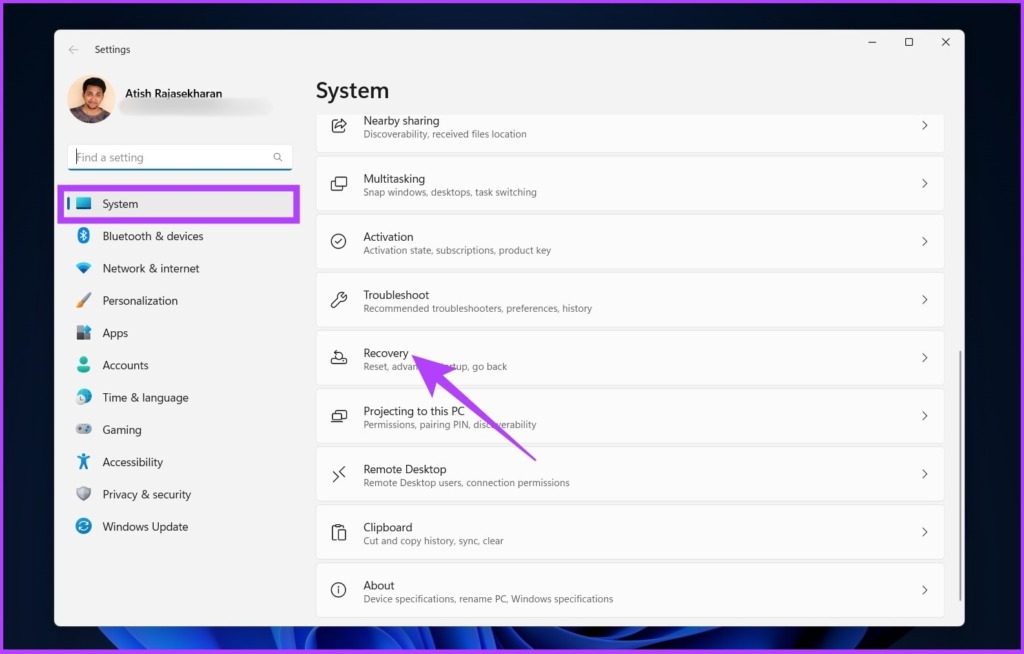This screenshot has height=654, width=1024.
Task: Click 'Cut and copy history, sync, clear' text
Action: click(x=434, y=541)
